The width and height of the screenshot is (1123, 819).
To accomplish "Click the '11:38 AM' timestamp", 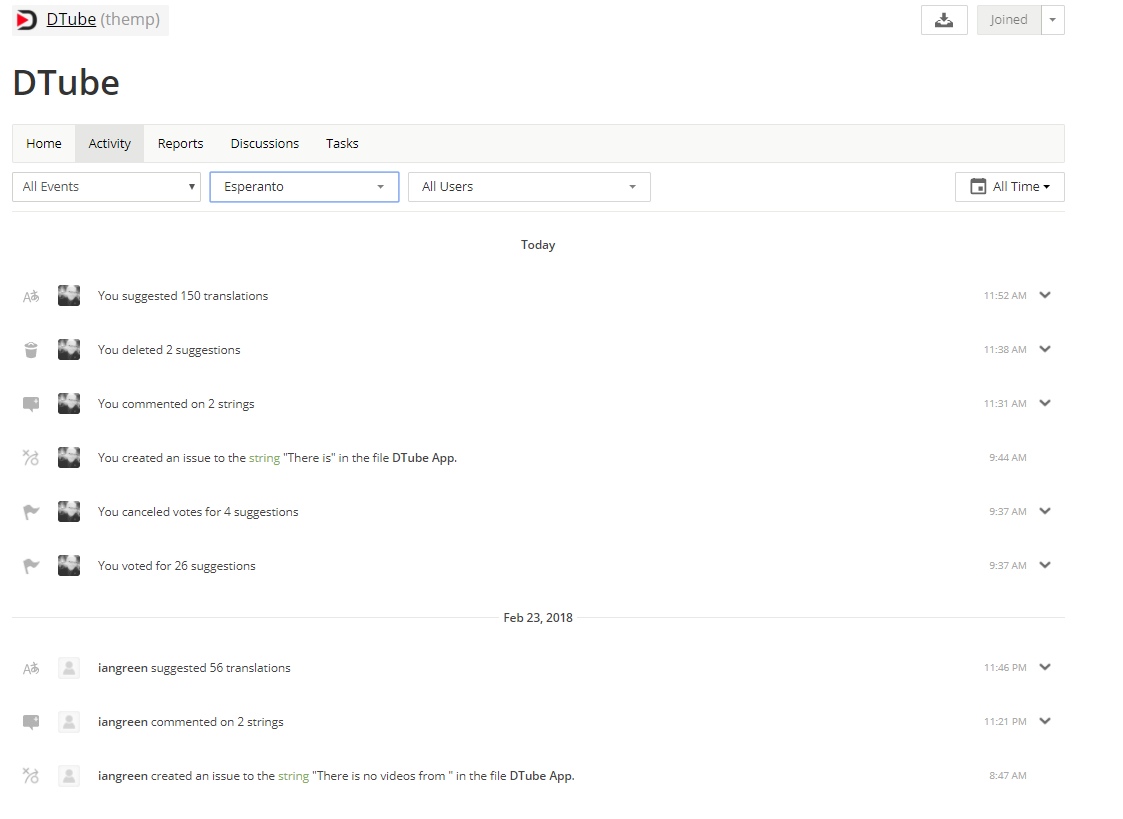I will point(1005,349).
